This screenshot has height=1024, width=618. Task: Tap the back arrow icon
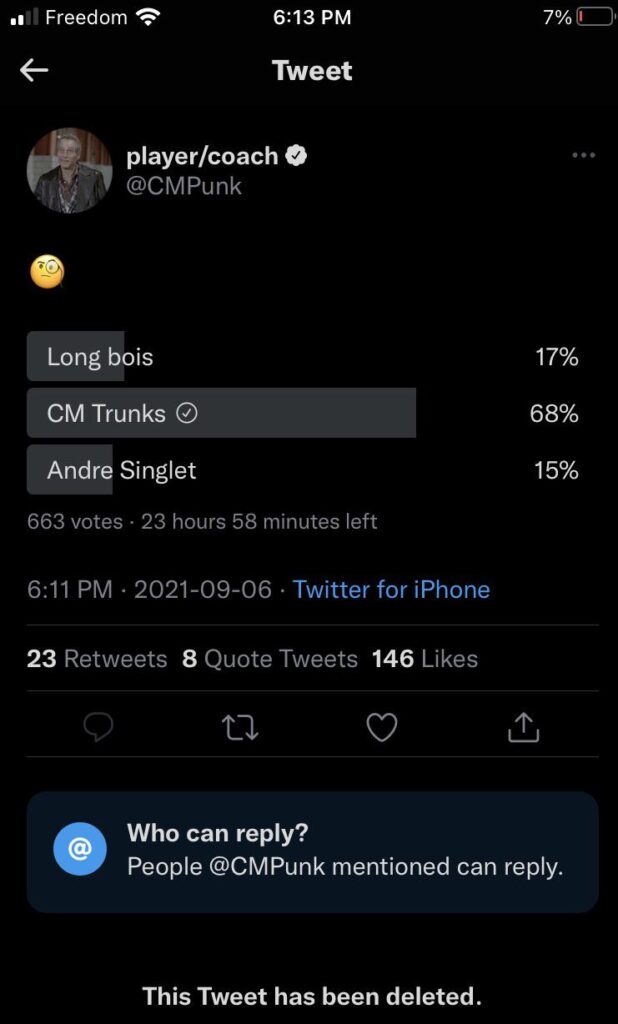point(34,70)
